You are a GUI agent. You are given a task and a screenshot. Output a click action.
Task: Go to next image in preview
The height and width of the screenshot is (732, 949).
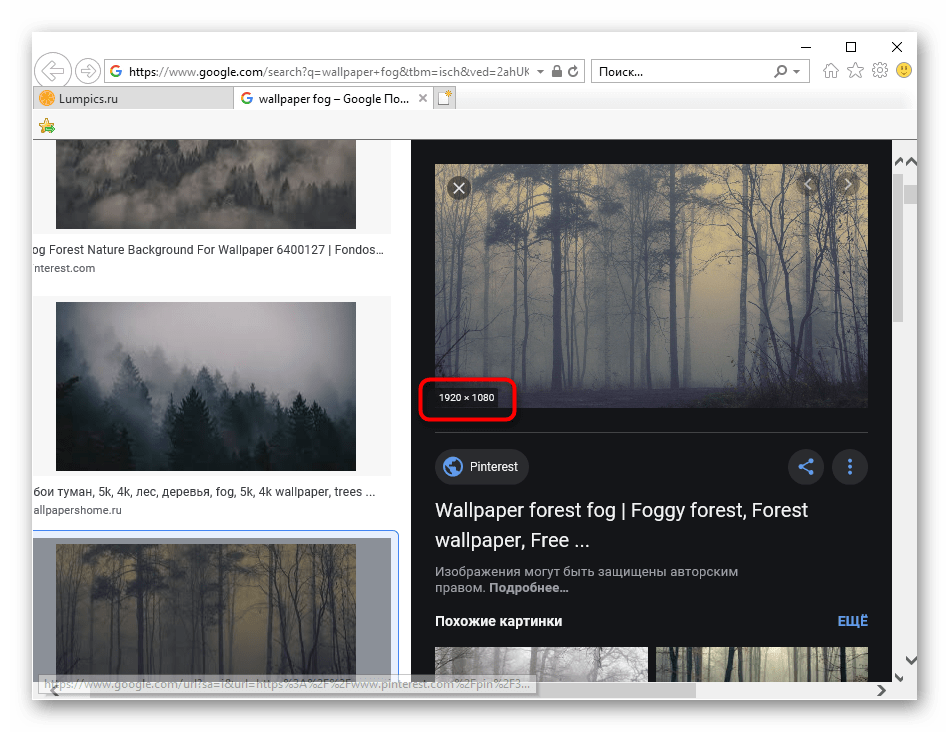click(848, 184)
